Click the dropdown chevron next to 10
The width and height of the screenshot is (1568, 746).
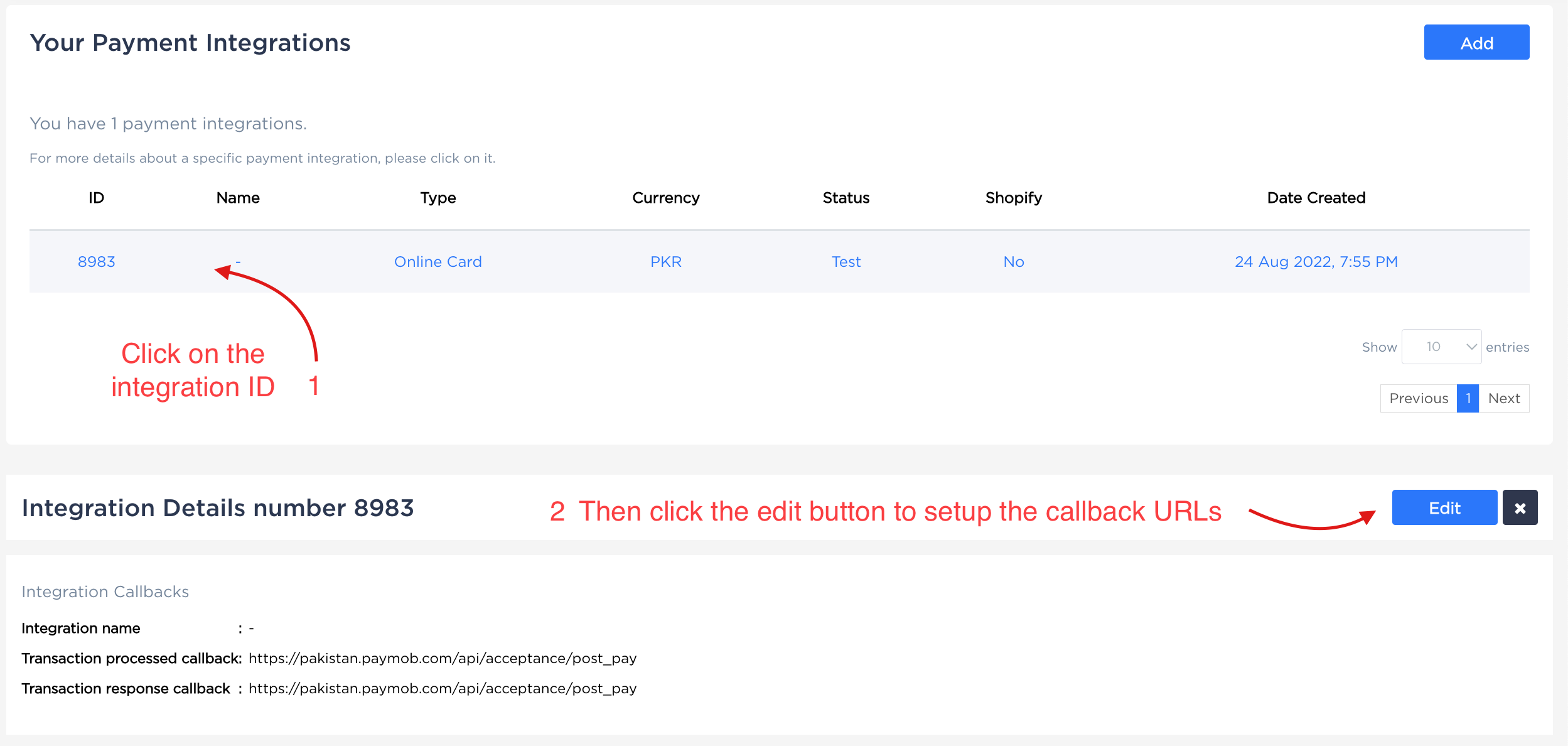click(x=1471, y=347)
